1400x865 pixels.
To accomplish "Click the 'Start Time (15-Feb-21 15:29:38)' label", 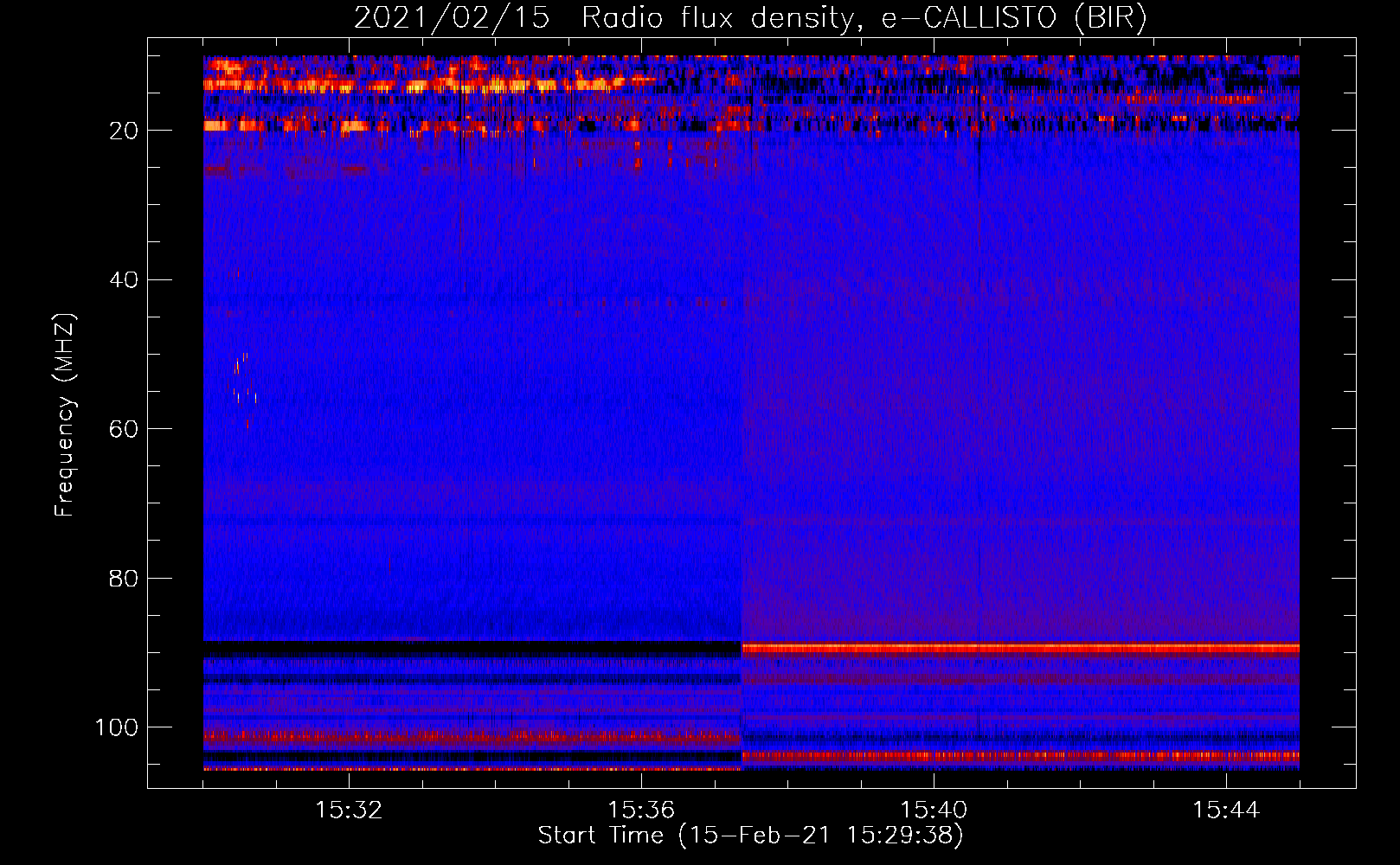I will (750, 836).
